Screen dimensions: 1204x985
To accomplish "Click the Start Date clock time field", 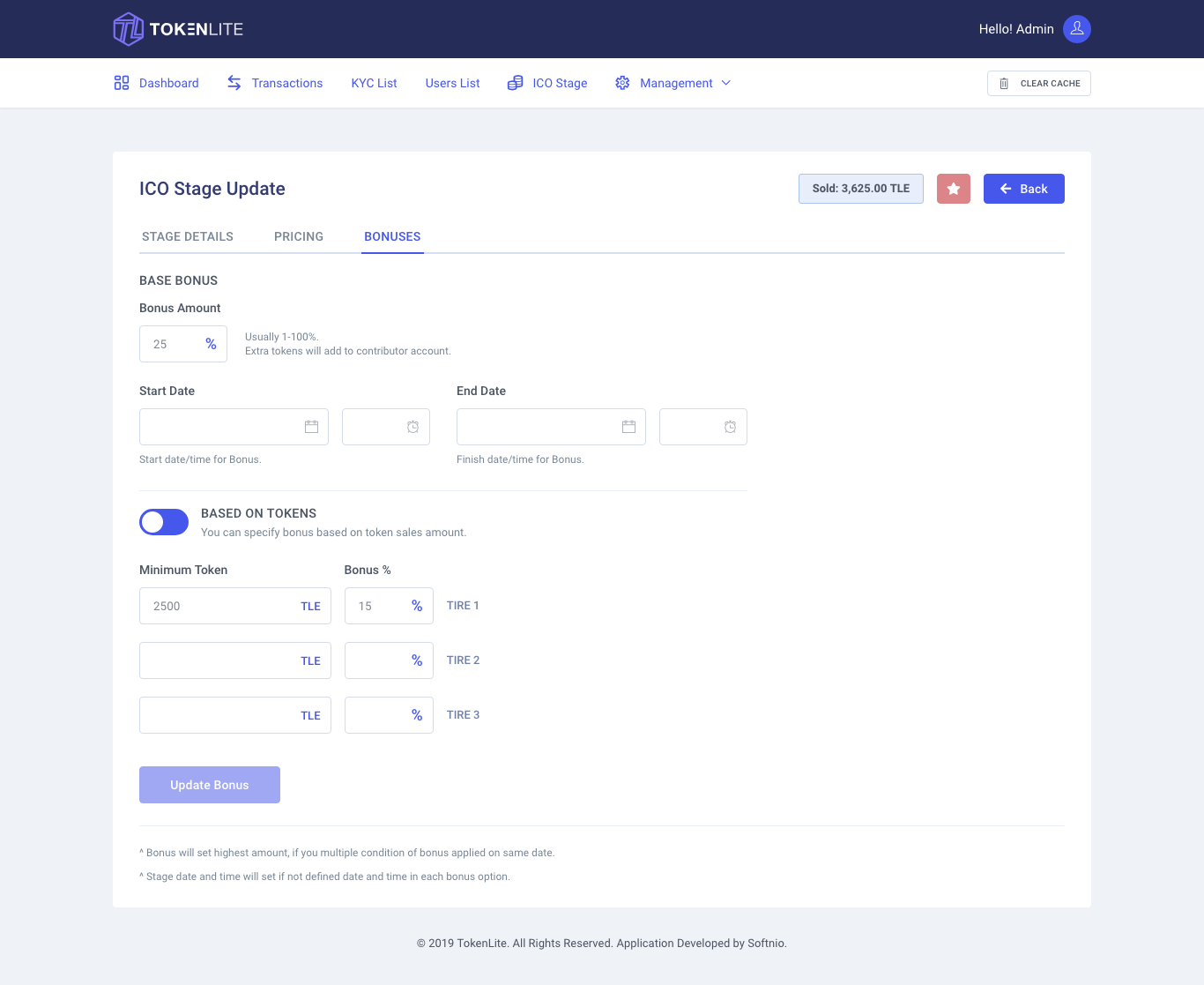I will (385, 427).
